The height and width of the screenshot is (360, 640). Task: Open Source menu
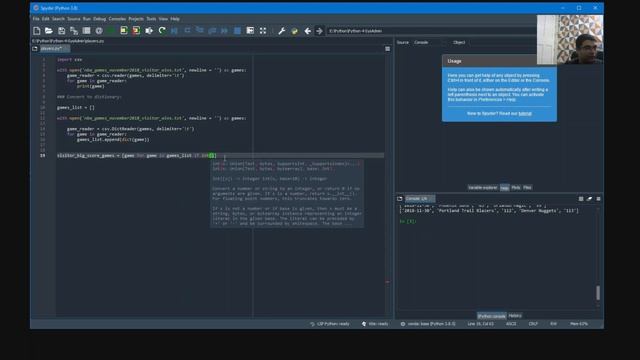point(73,19)
